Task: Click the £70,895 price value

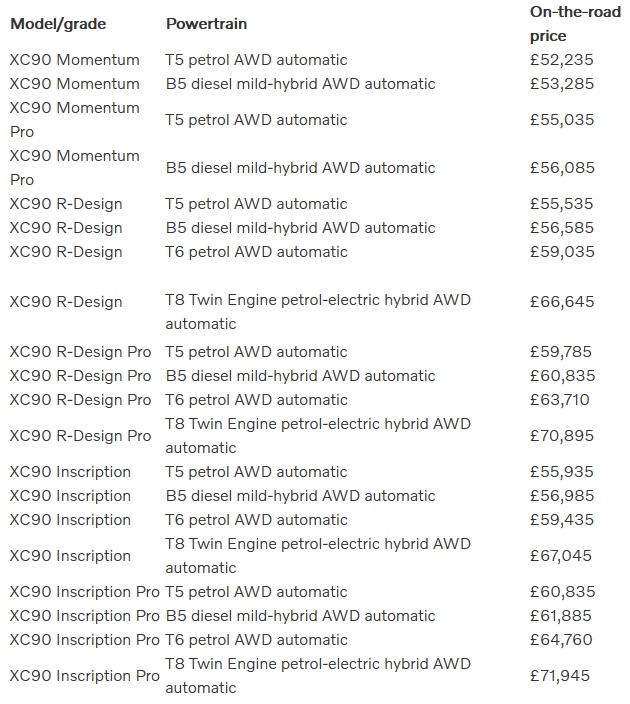Action: point(561,436)
